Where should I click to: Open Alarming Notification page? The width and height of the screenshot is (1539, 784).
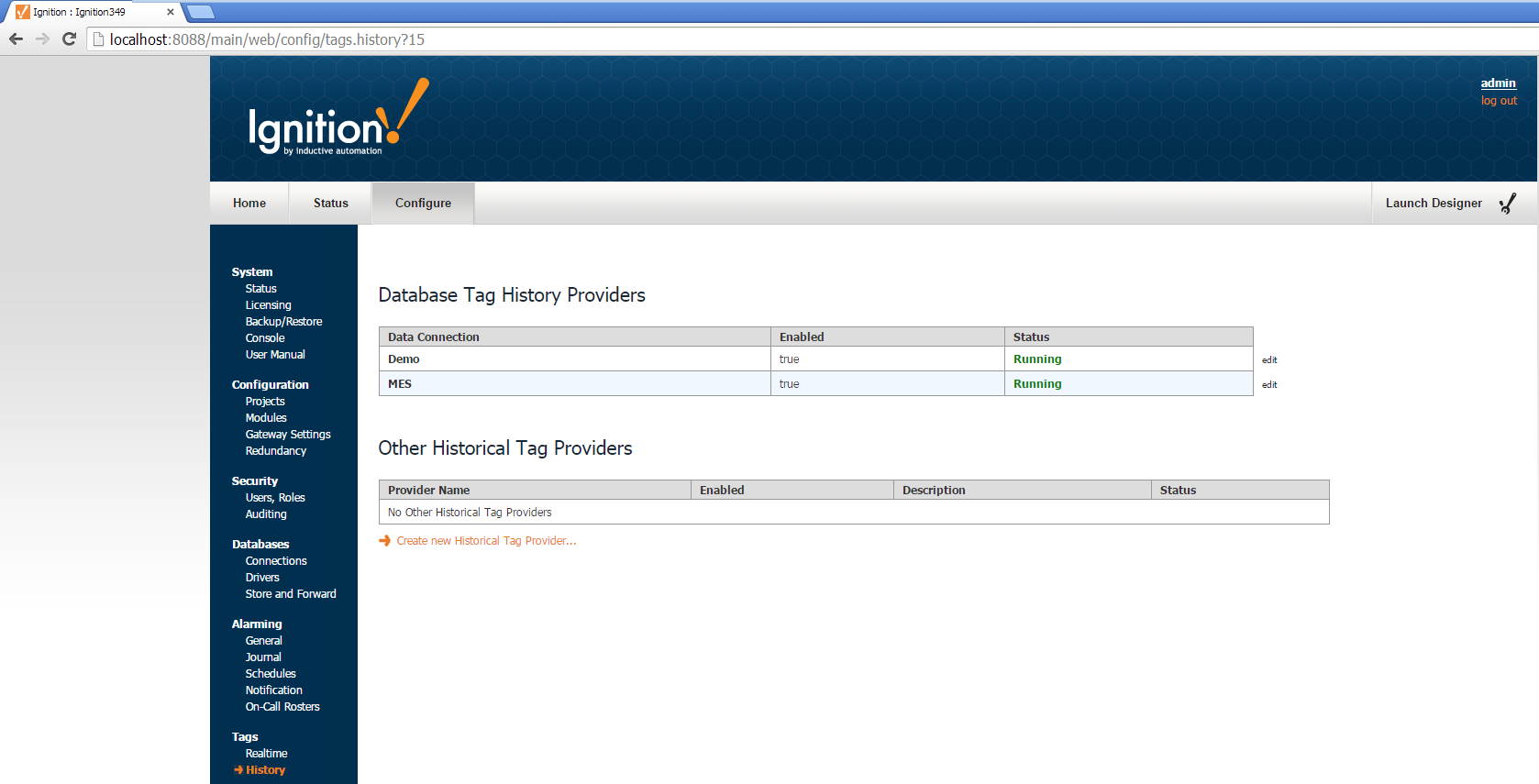click(x=273, y=690)
